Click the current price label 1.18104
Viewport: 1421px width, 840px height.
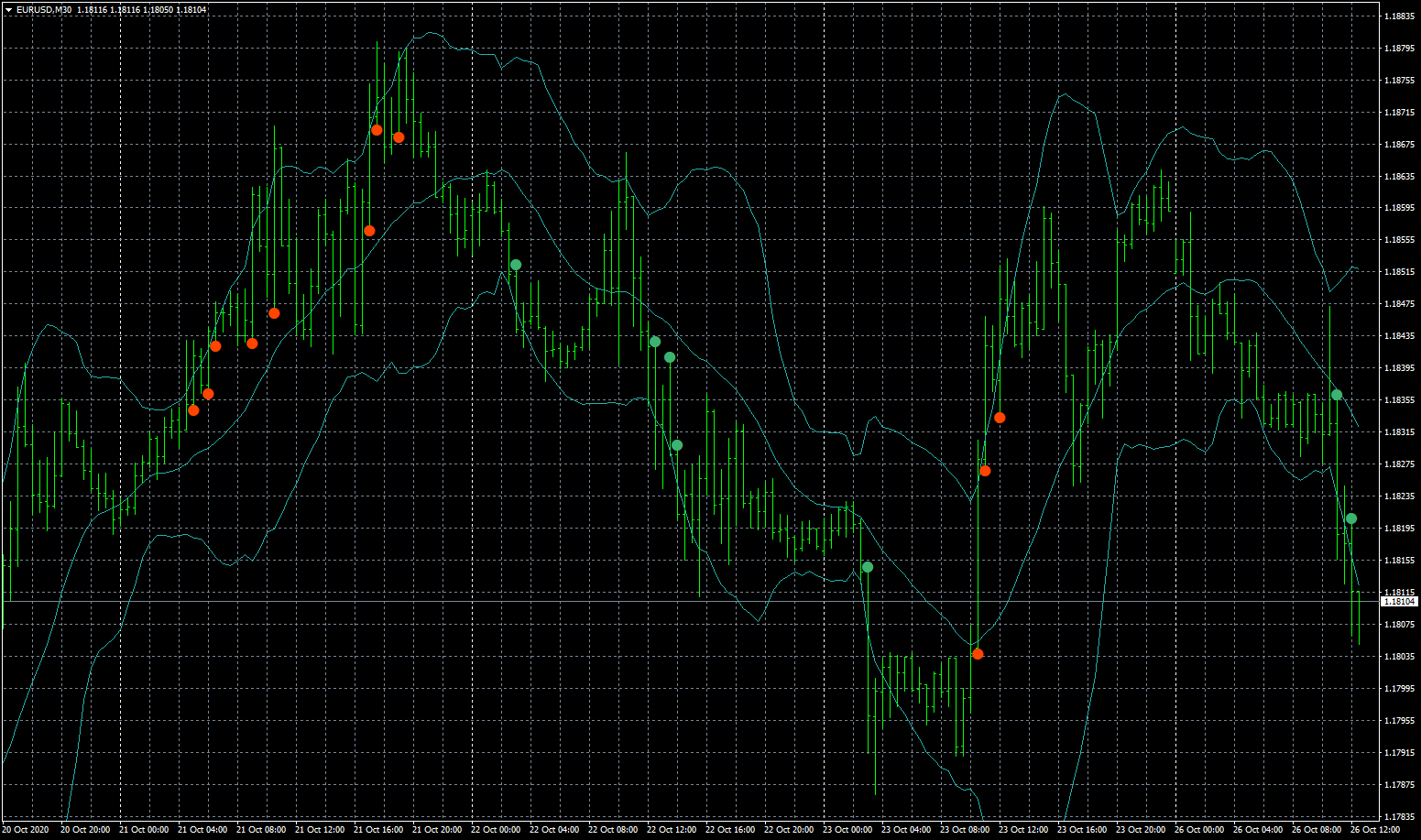coord(1399,602)
